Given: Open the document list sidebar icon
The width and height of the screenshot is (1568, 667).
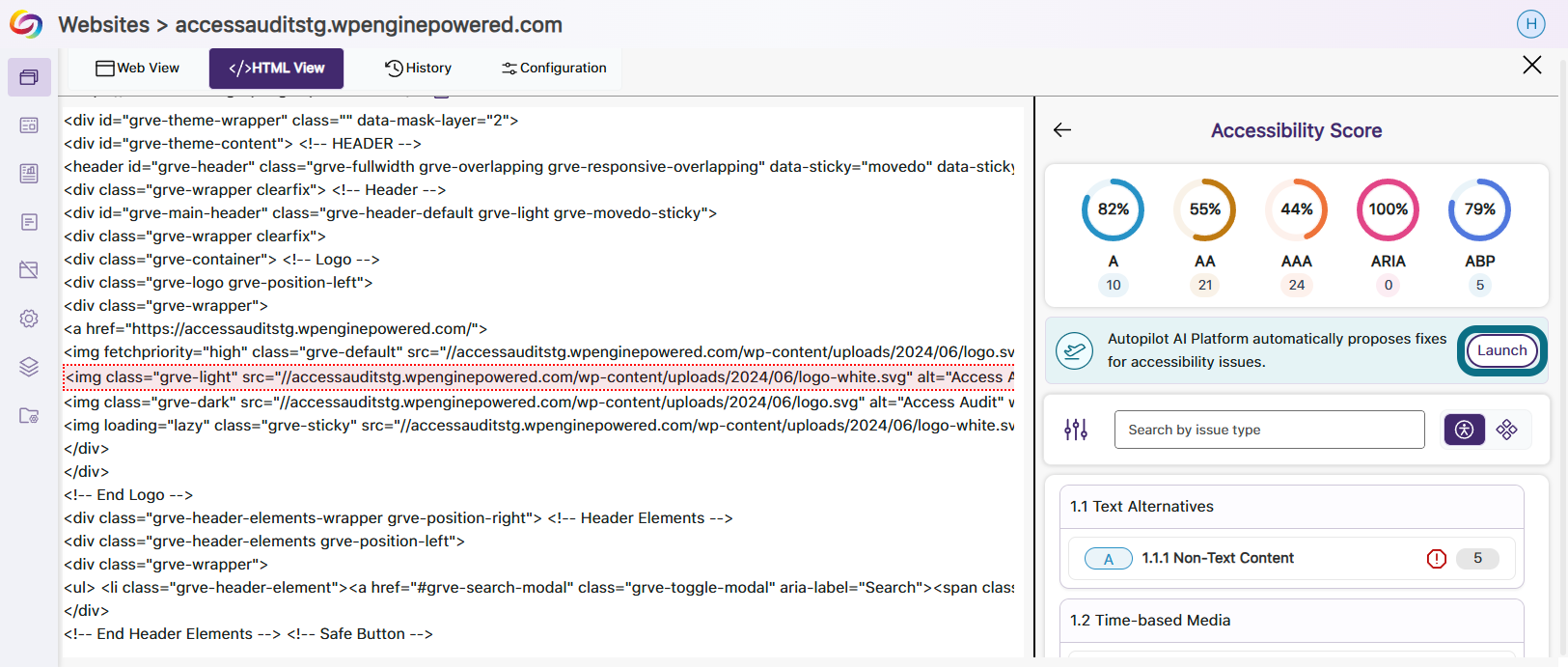Looking at the screenshot, I should [x=29, y=222].
